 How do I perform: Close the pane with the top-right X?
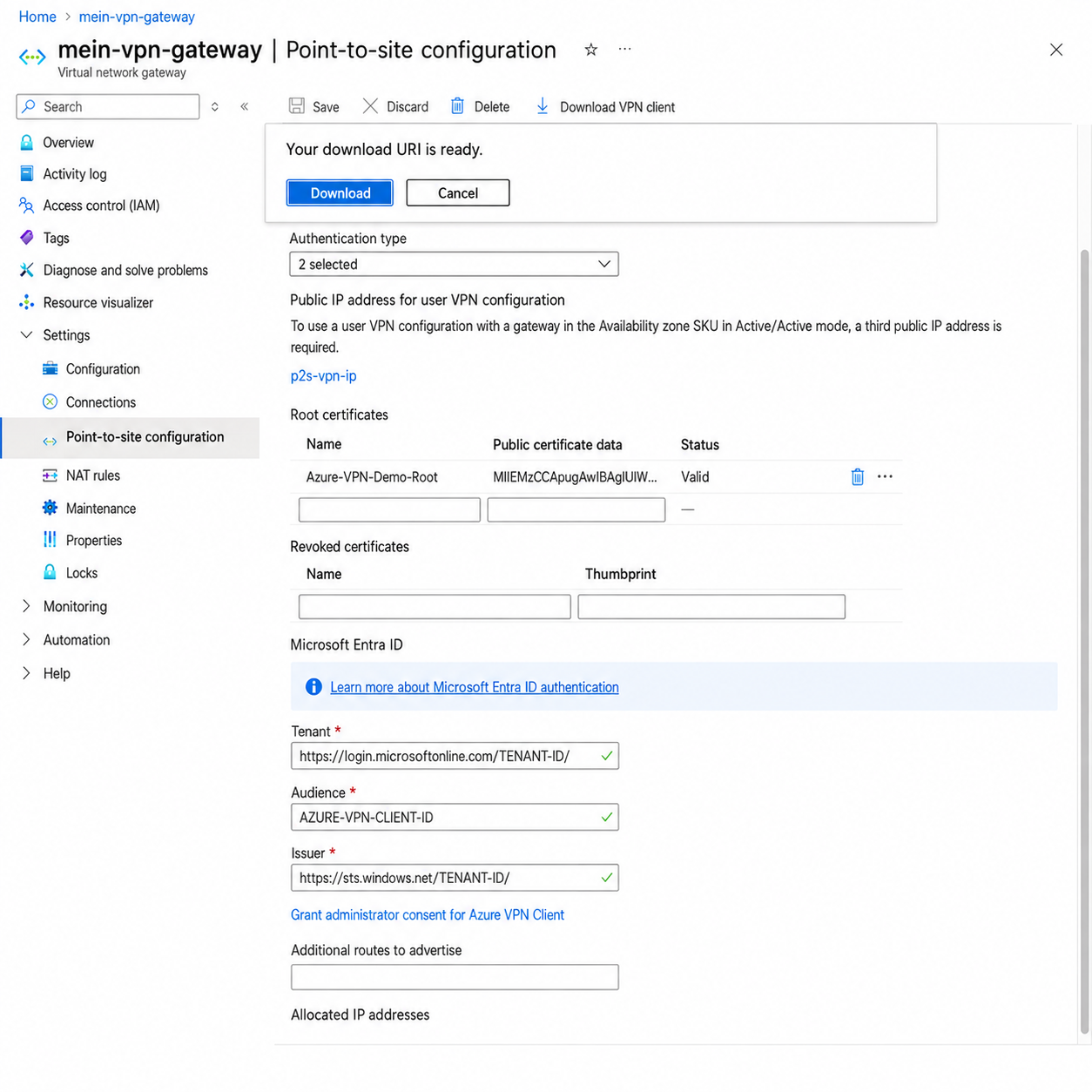pos(1056,50)
